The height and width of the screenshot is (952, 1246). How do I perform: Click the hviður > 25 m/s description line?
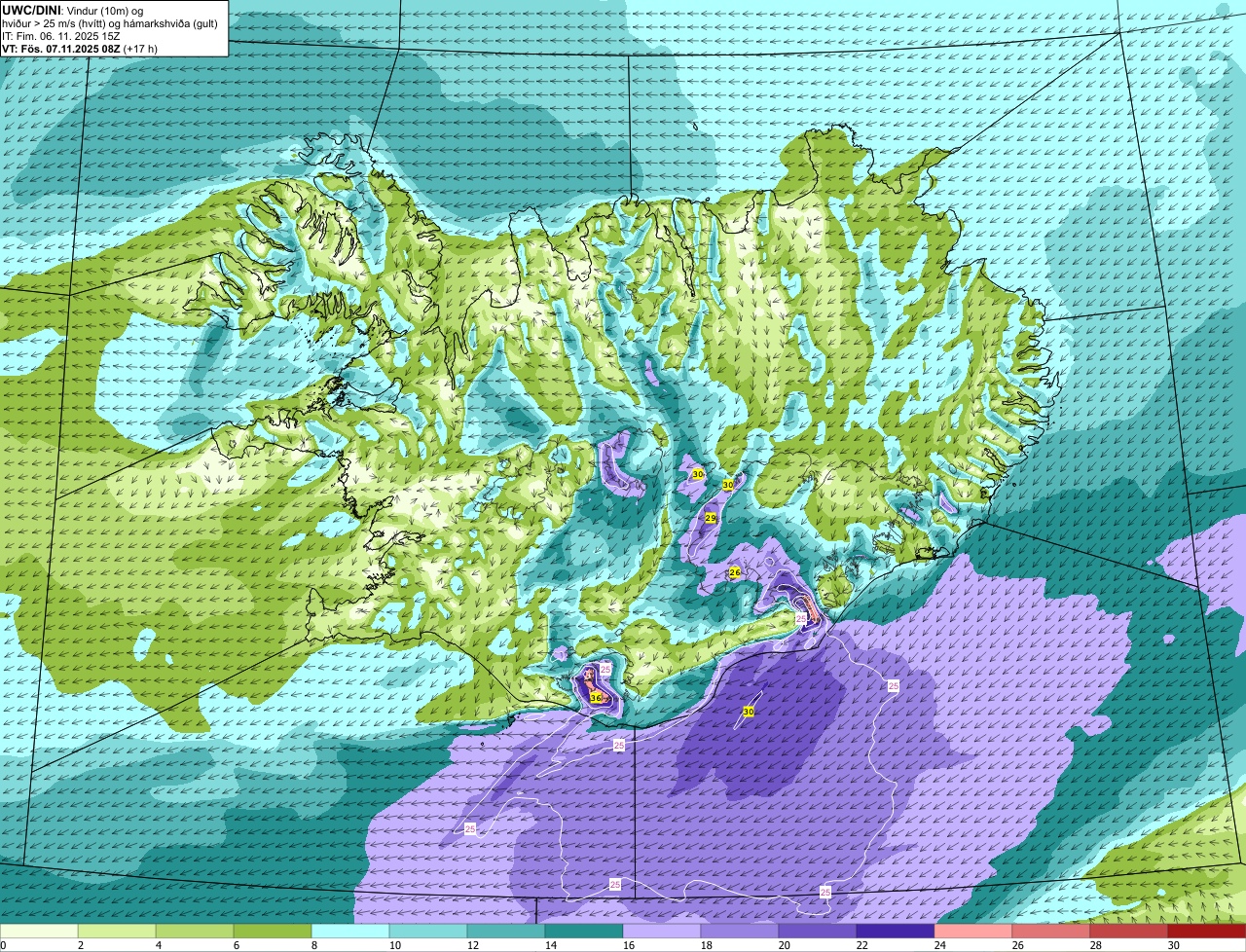tap(110, 22)
